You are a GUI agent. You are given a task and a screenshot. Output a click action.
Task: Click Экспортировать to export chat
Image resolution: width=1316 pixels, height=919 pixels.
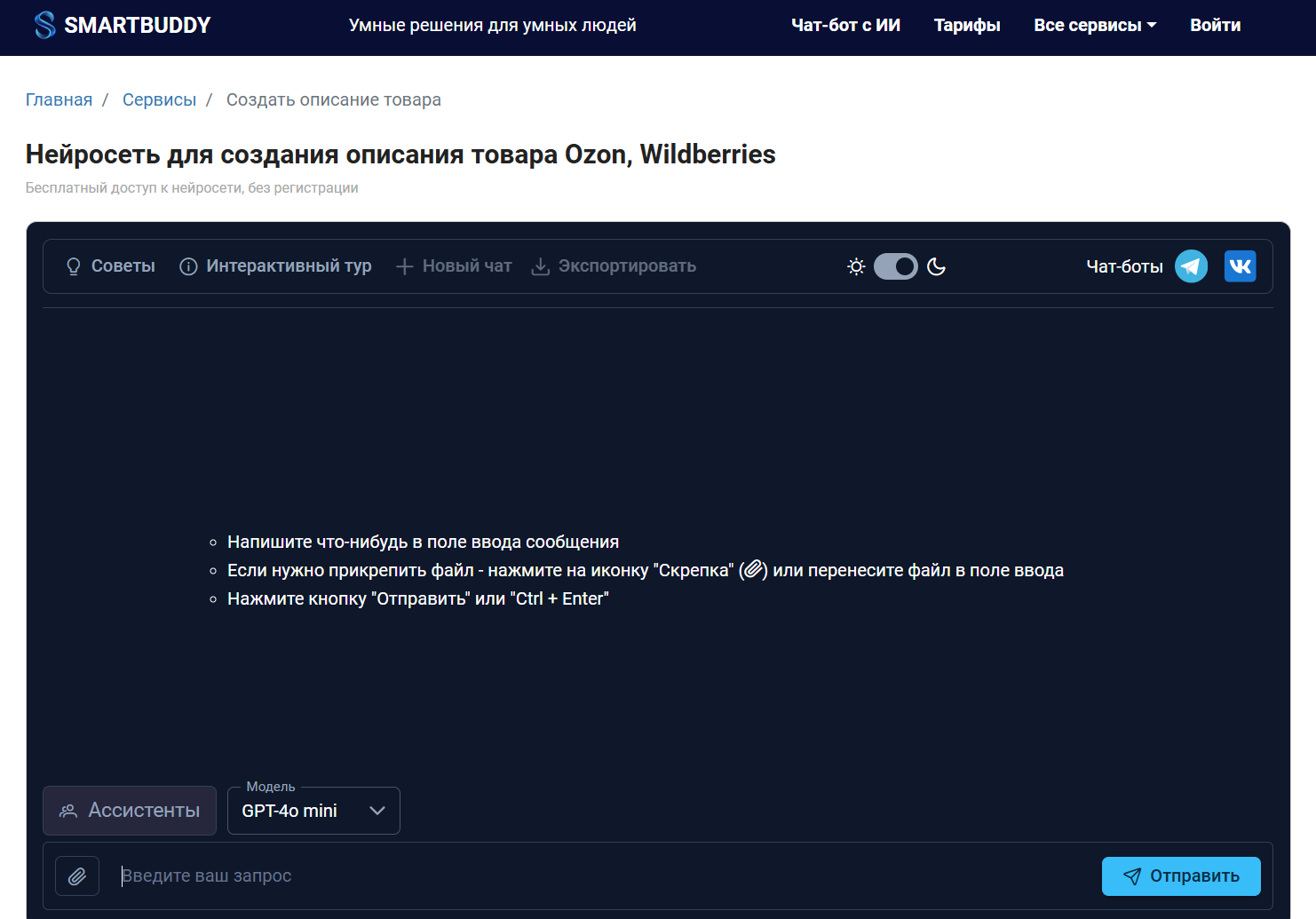pos(614,266)
